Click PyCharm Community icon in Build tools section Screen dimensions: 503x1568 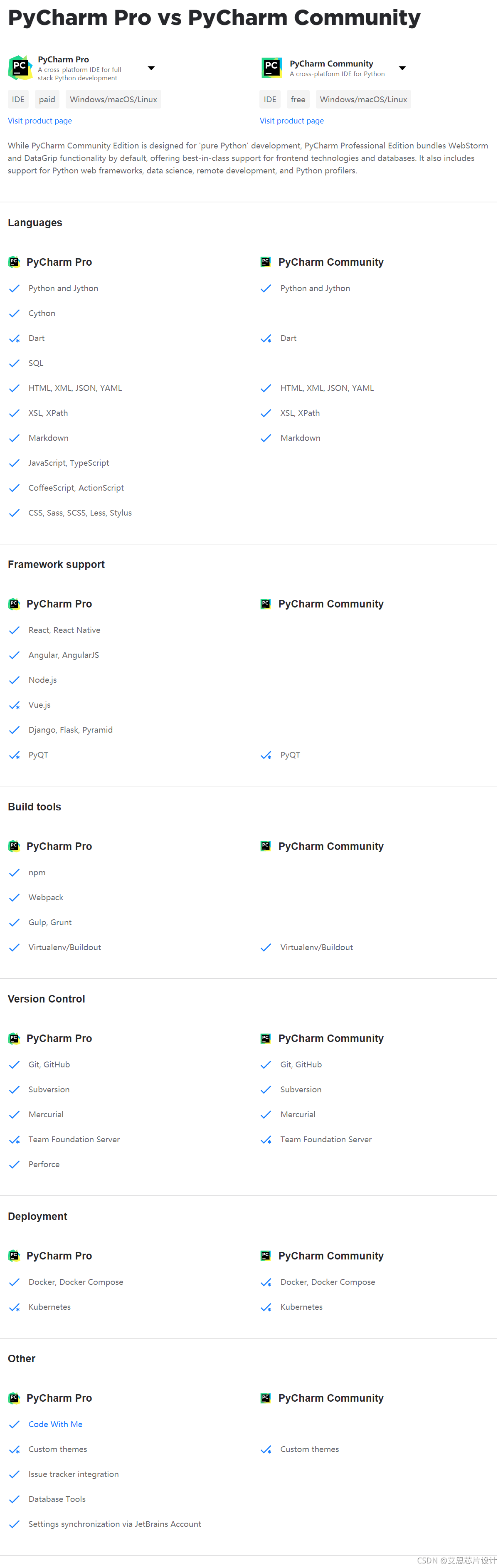coord(265,847)
